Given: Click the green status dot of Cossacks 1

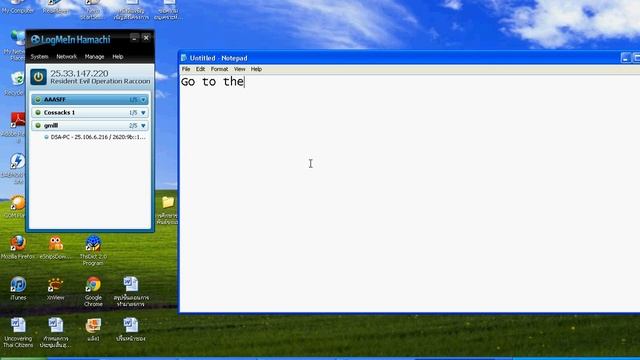Looking at the screenshot, I should coord(38,113).
